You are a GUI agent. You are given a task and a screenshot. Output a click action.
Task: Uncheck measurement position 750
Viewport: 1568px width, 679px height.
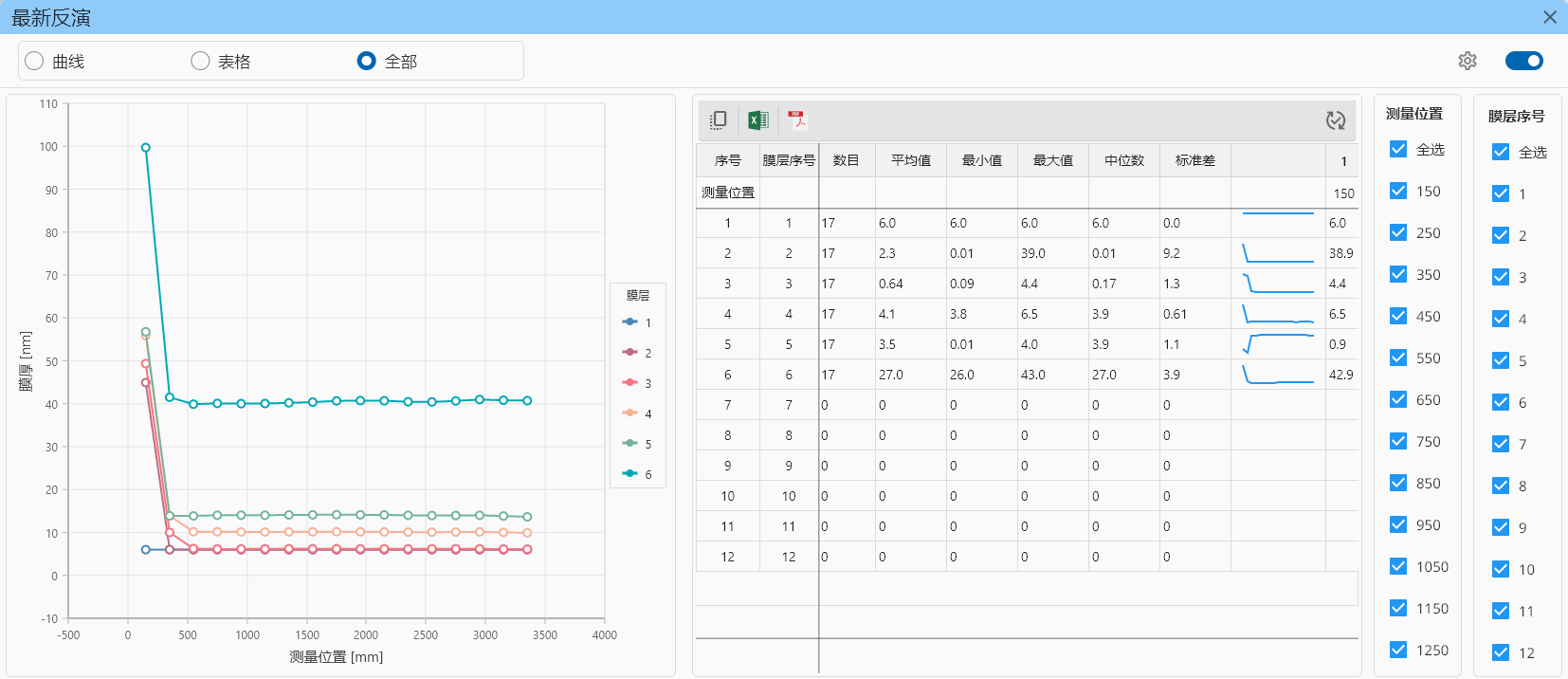point(1398,441)
